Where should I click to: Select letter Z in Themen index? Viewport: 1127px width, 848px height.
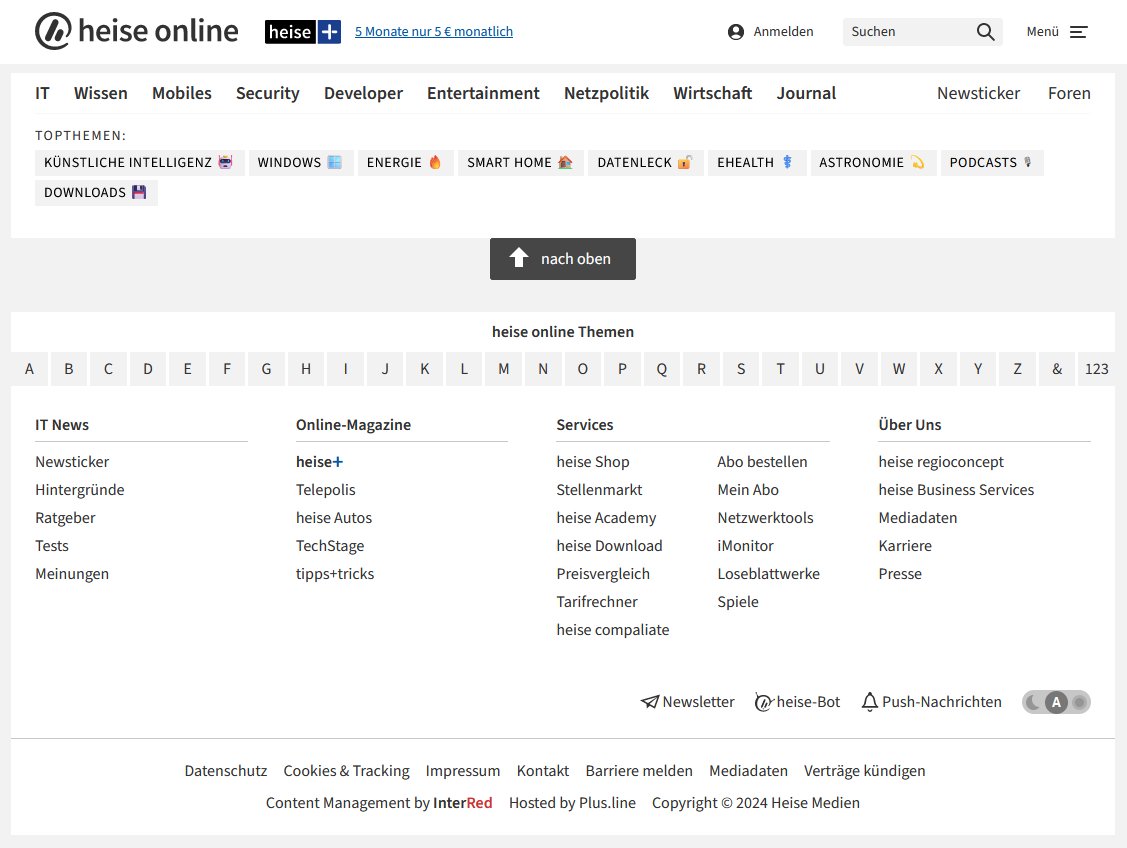1018,369
